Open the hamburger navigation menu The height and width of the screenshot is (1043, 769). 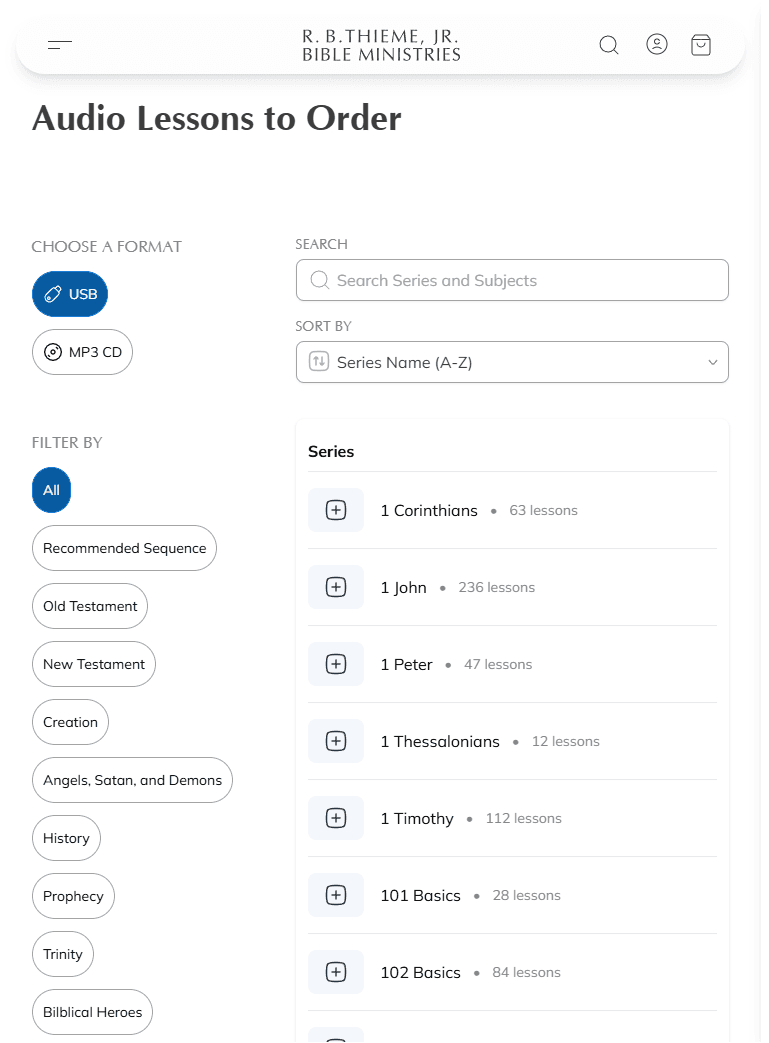coord(59,44)
